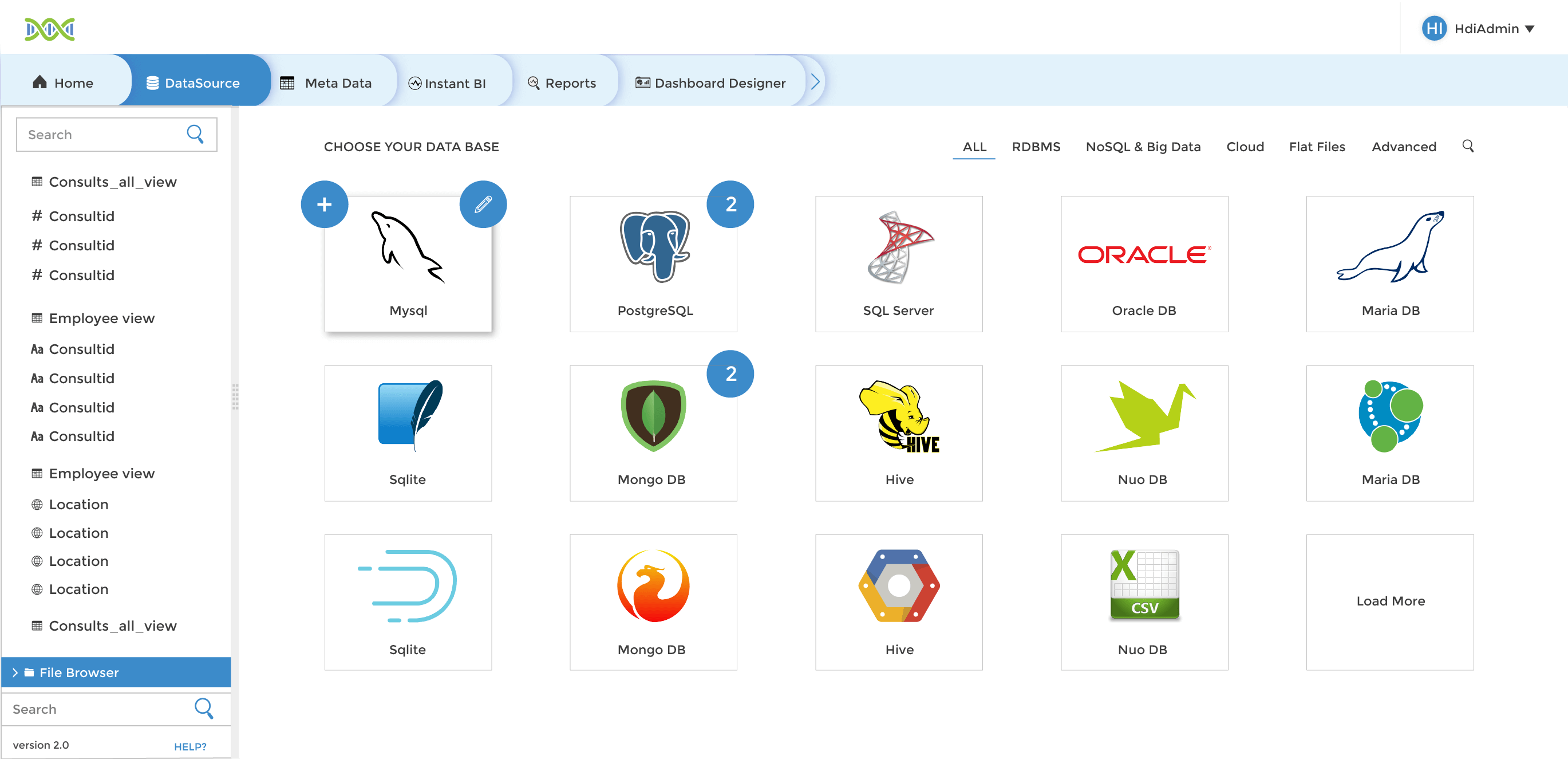This screenshot has height=759, width=1568.
Task: Click the Load More button
Action: click(1389, 603)
